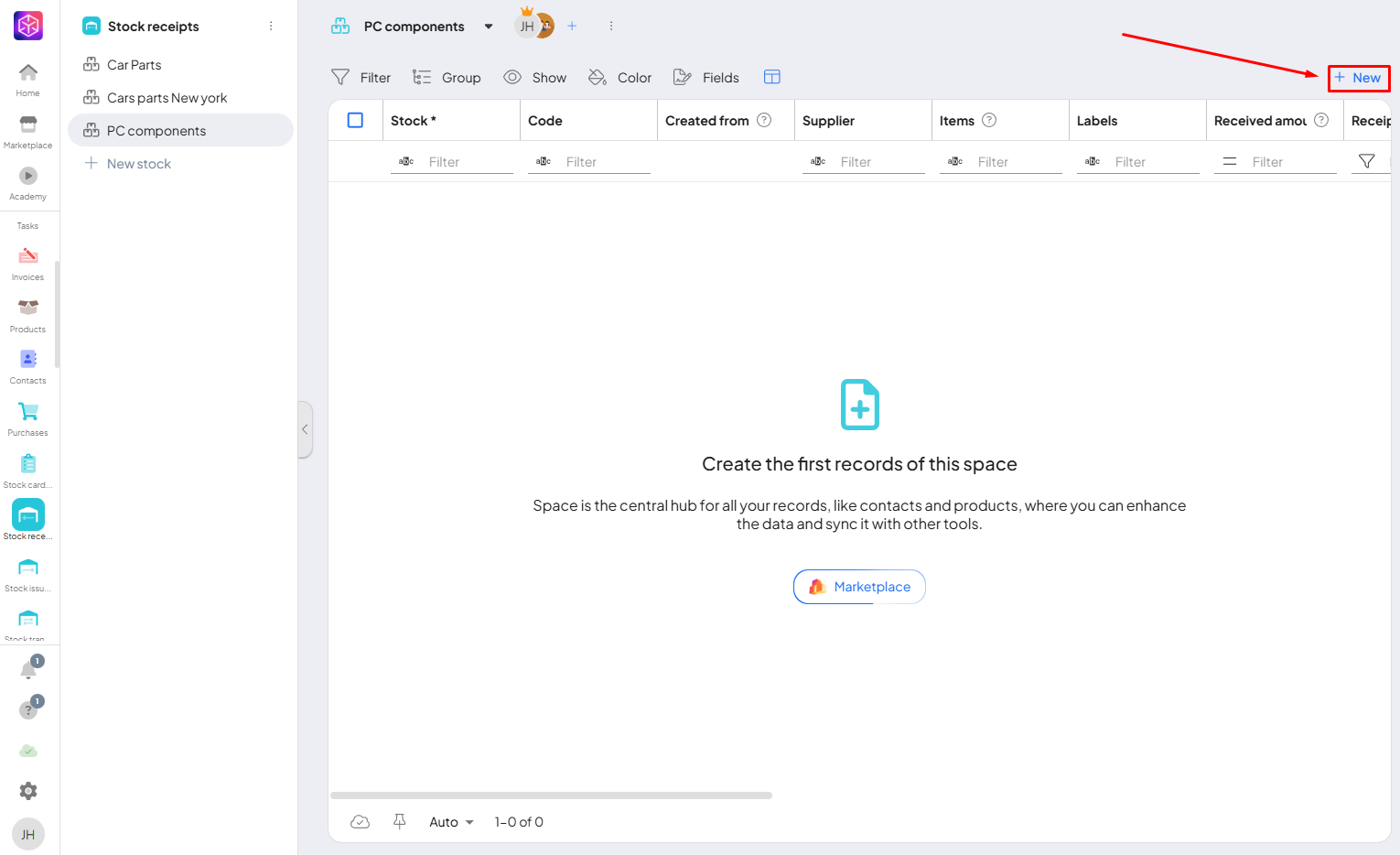Screen dimensions: 1400x855
Task: Click the Marketplace button in empty state
Action: click(859, 587)
